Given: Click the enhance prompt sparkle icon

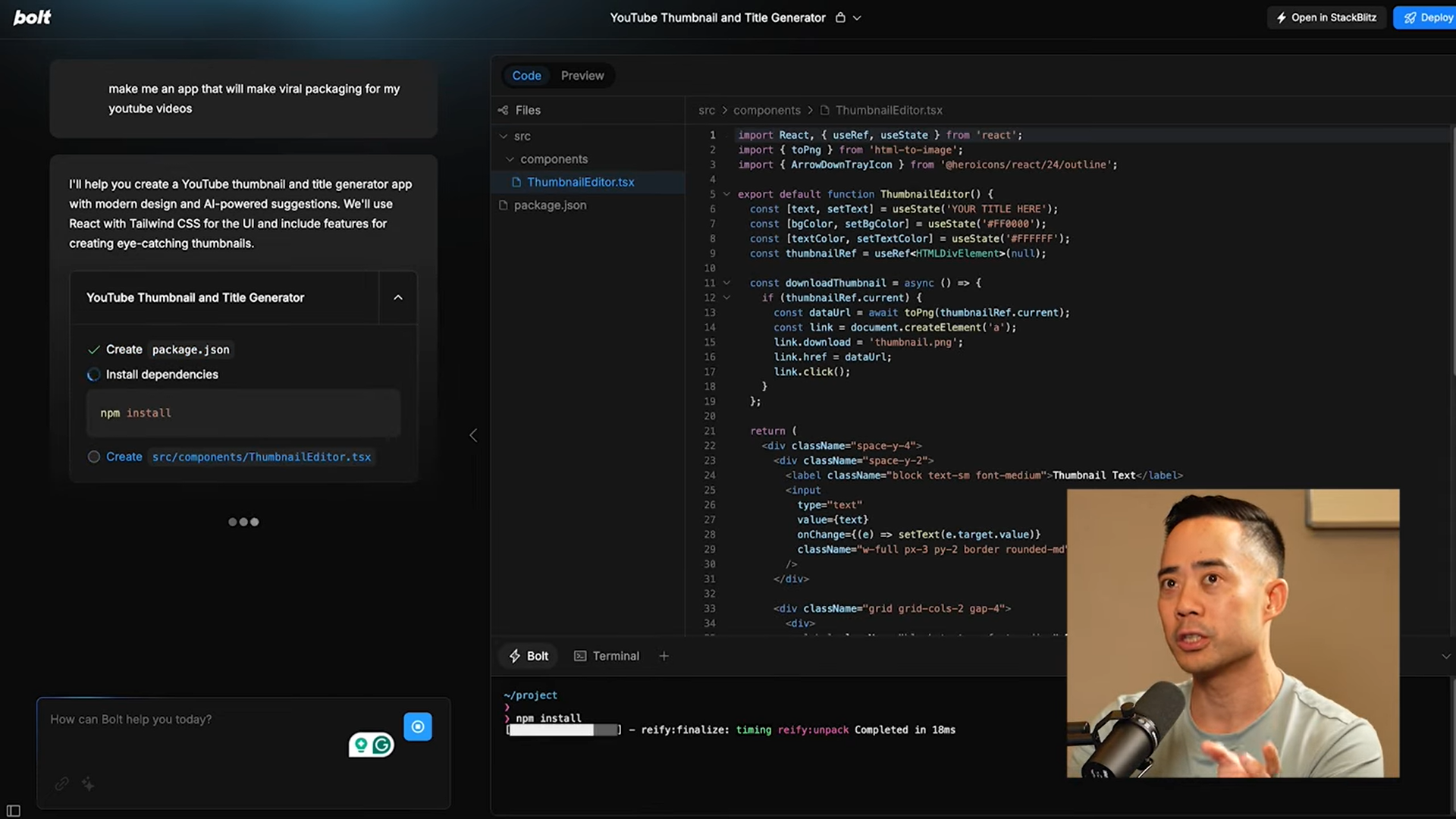Looking at the screenshot, I should point(88,783).
